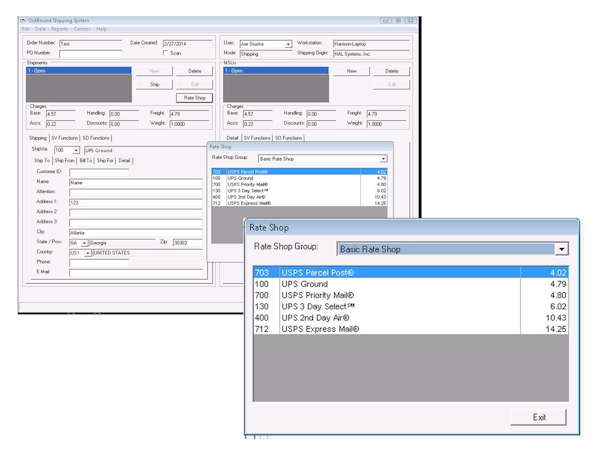Image resolution: width=600 pixels, height=450 pixels.
Task: Click the Rate Shop button under Shipments
Action: pos(194,98)
